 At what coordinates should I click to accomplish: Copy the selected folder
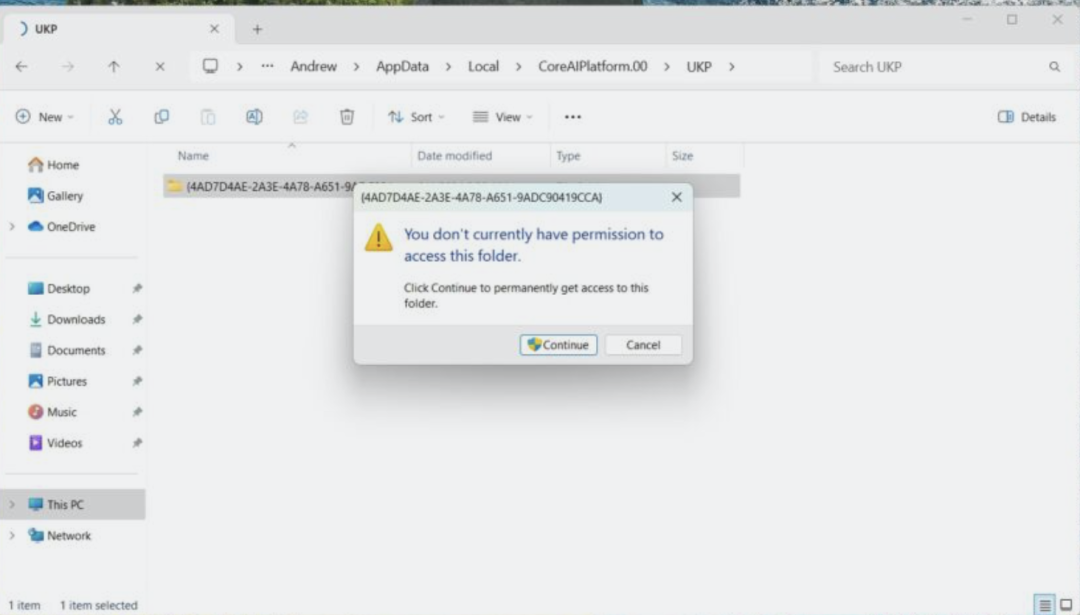pyautogui.click(x=161, y=116)
